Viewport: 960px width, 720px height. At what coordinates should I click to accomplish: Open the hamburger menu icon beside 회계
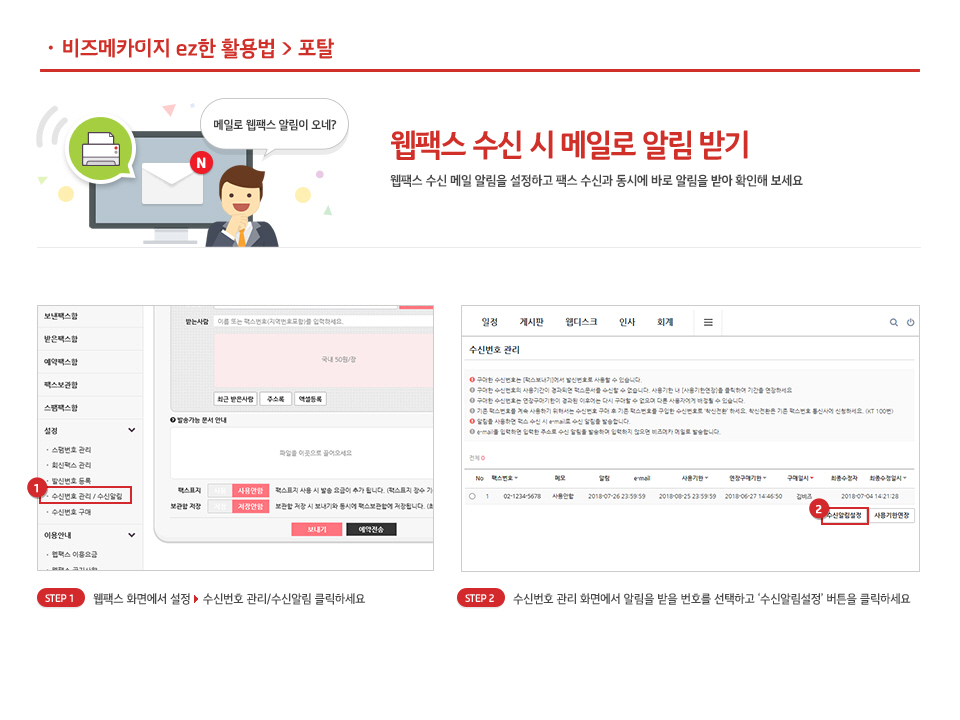(x=708, y=322)
